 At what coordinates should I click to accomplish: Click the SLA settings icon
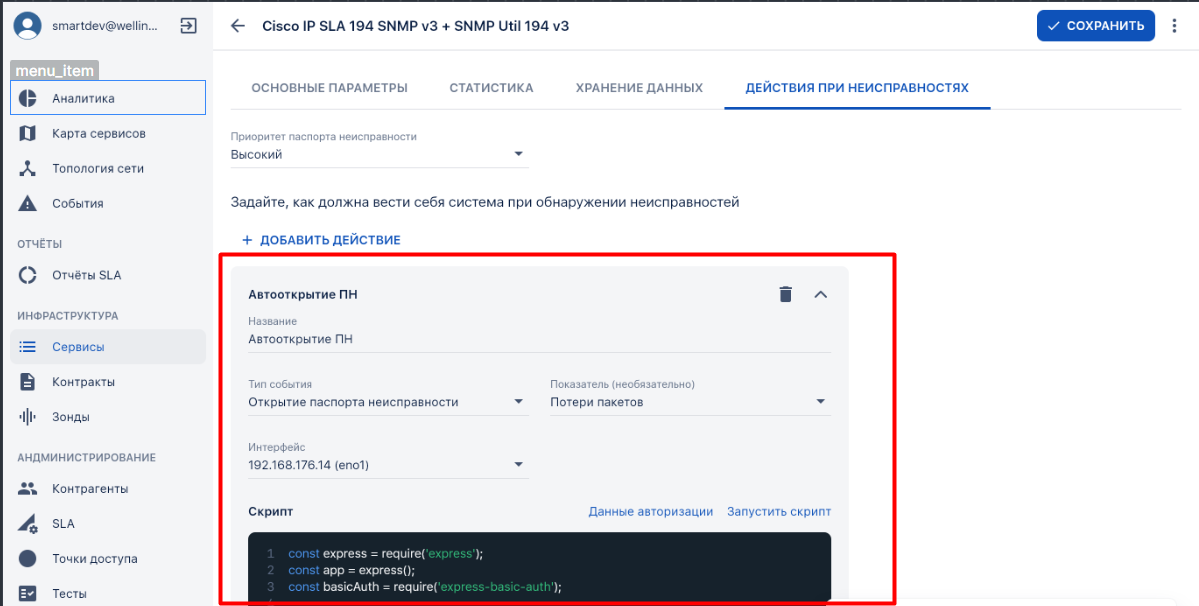28,523
